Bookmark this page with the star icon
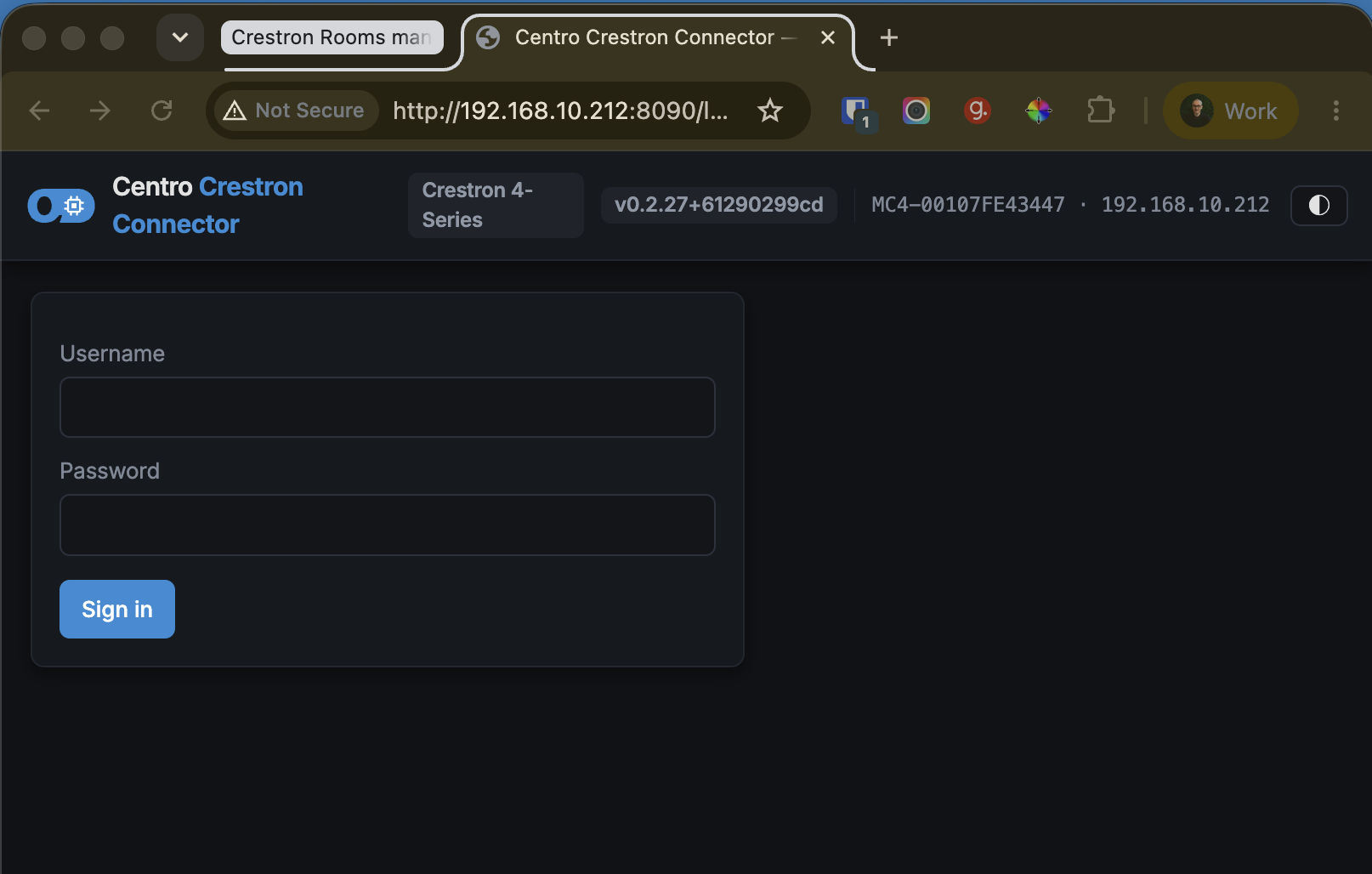The width and height of the screenshot is (1372, 874). pyautogui.click(x=770, y=111)
